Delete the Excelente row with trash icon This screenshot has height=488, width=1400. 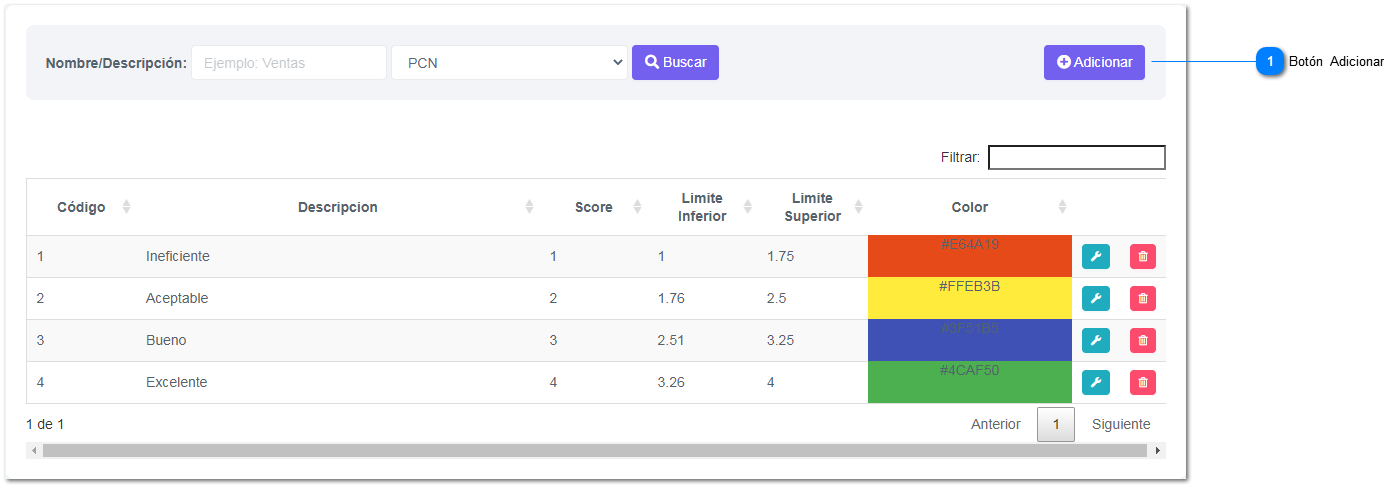1143,383
